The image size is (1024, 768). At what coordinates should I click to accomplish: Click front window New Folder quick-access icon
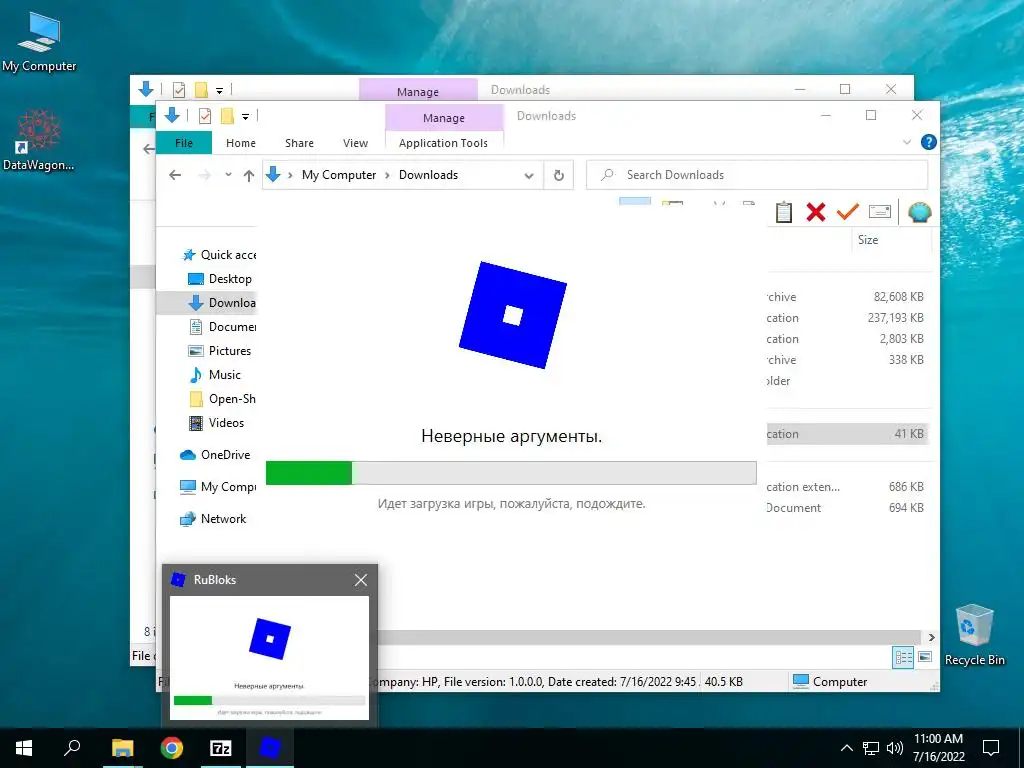coord(227,116)
